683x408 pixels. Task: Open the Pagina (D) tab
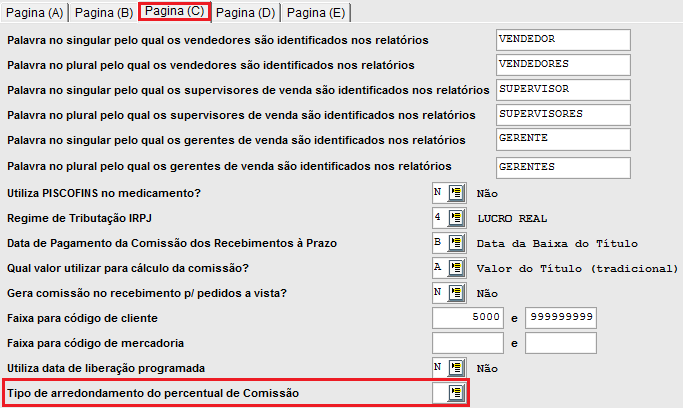(246, 13)
